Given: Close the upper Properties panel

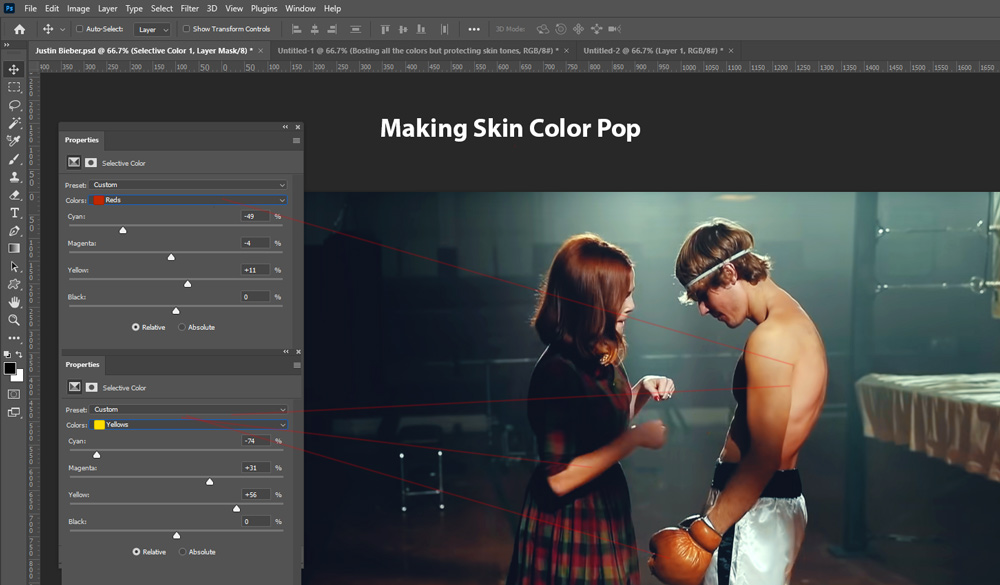Looking at the screenshot, I should [298, 127].
